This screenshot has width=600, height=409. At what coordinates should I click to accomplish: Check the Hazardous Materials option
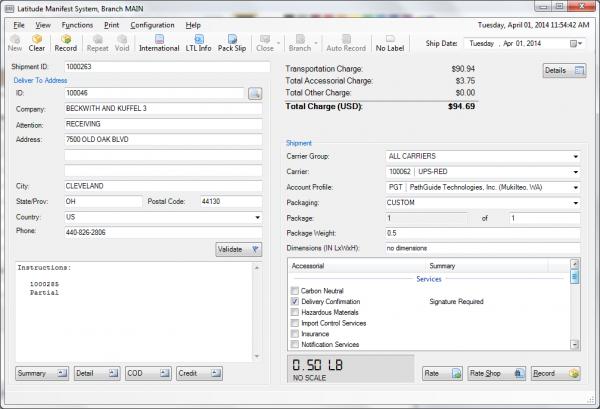click(x=294, y=312)
